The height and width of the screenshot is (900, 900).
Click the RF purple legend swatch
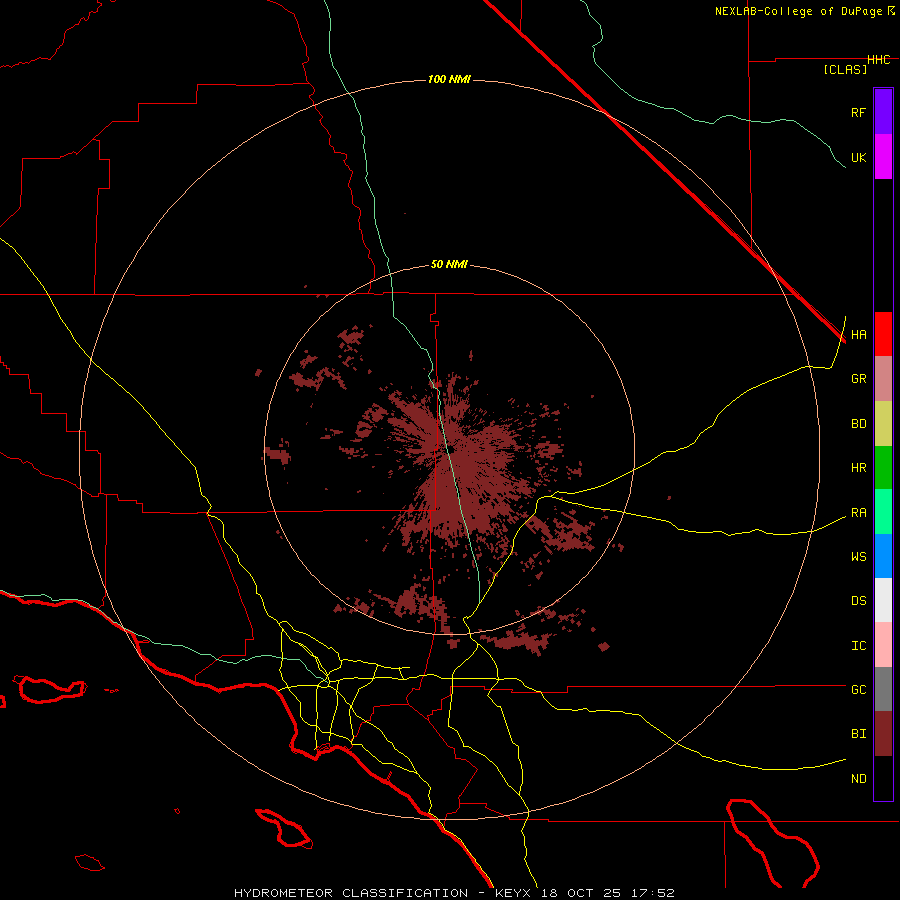883,112
